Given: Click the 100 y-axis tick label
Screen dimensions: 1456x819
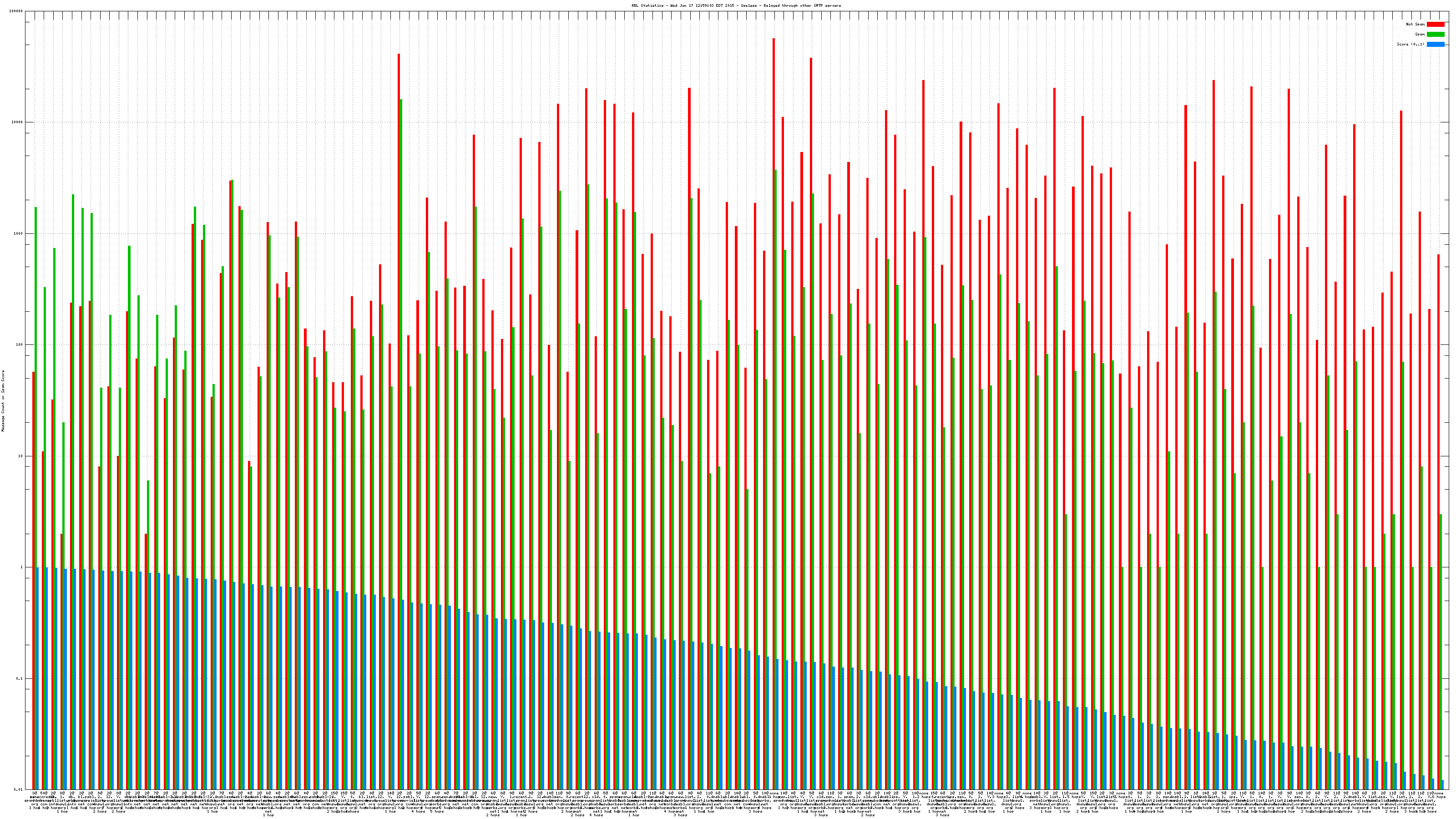Looking at the screenshot, I should point(20,345).
